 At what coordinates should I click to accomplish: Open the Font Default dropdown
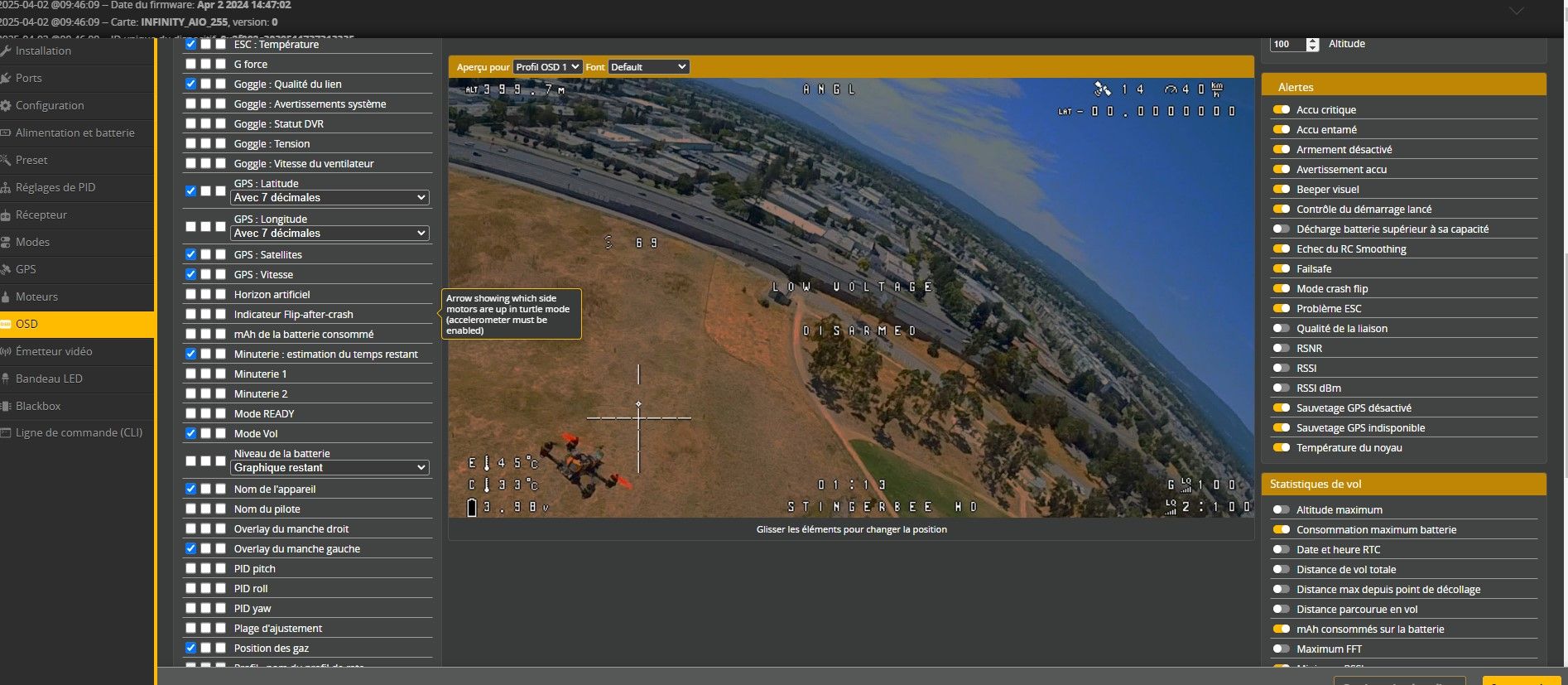click(648, 67)
